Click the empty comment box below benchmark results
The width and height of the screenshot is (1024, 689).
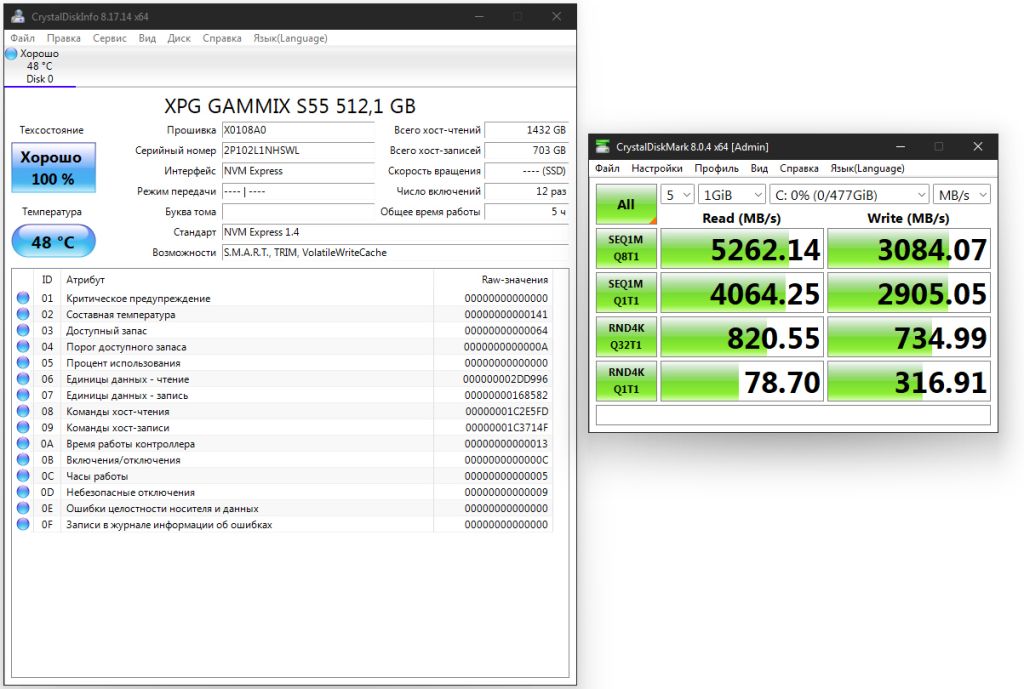pyautogui.click(x=793, y=415)
